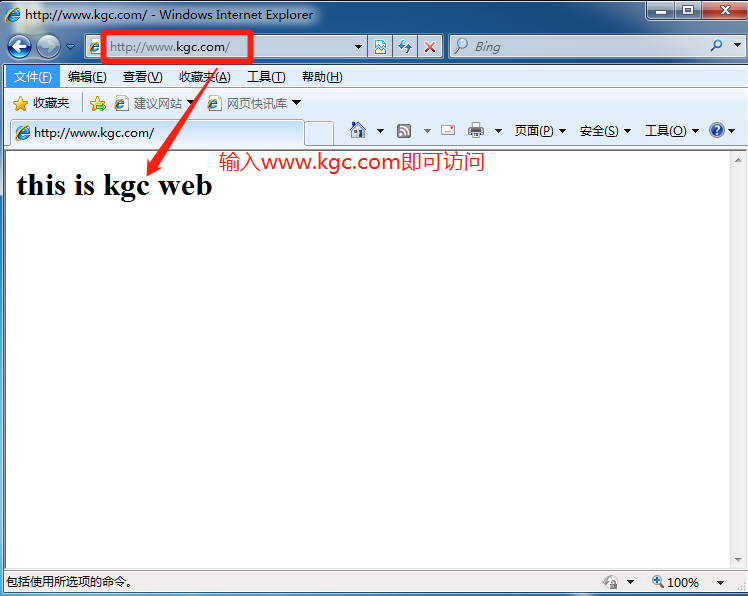Click the IE logo in title bar
The image size is (748, 596).
pos(12,15)
